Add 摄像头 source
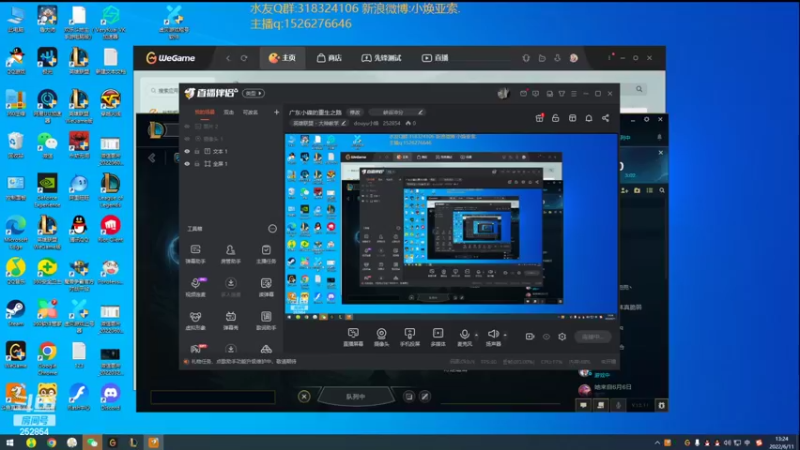The width and height of the screenshot is (800, 450). pos(381,337)
